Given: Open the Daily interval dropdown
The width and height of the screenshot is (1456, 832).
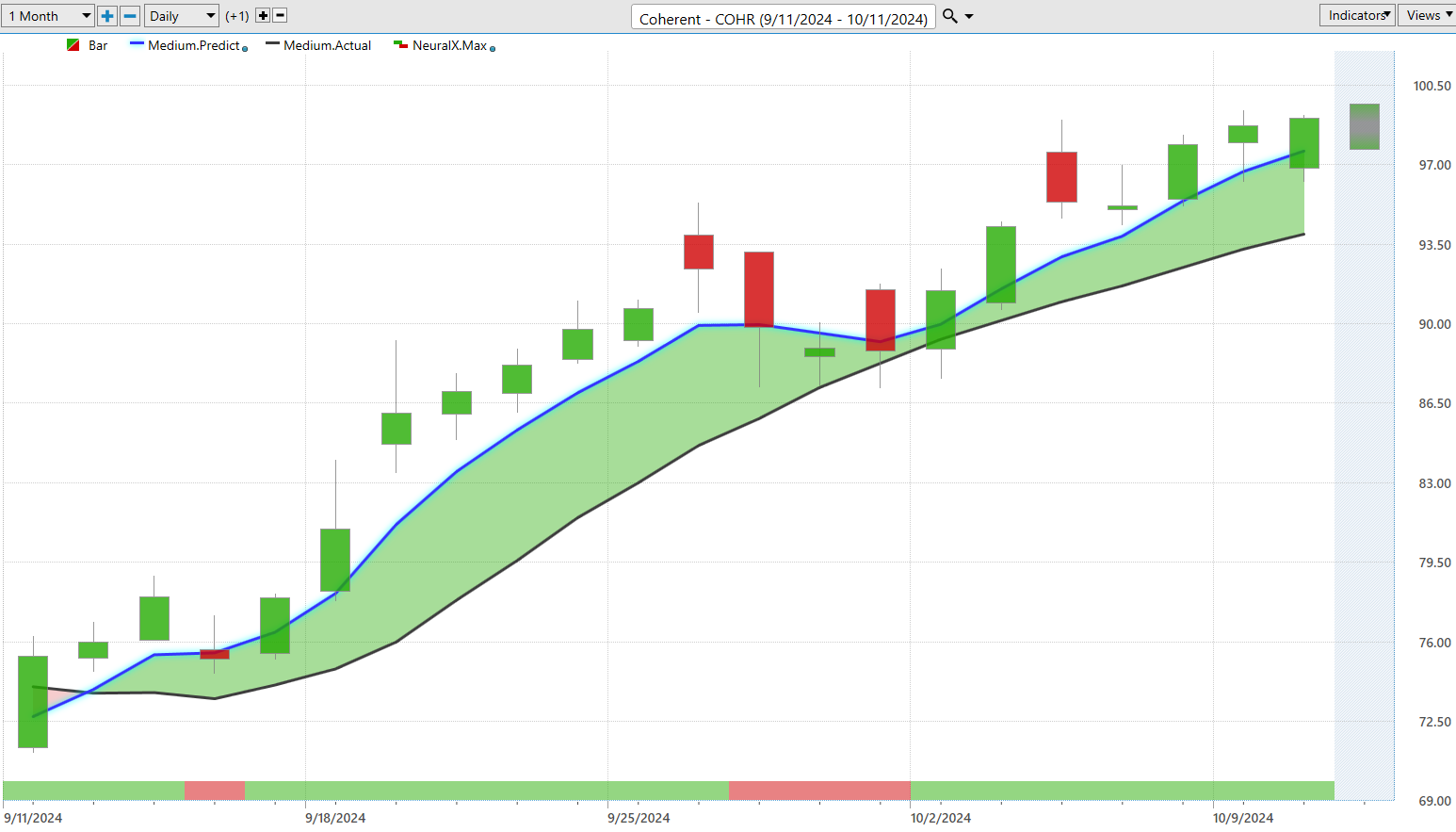Looking at the screenshot, I should [x=183, y=16].
